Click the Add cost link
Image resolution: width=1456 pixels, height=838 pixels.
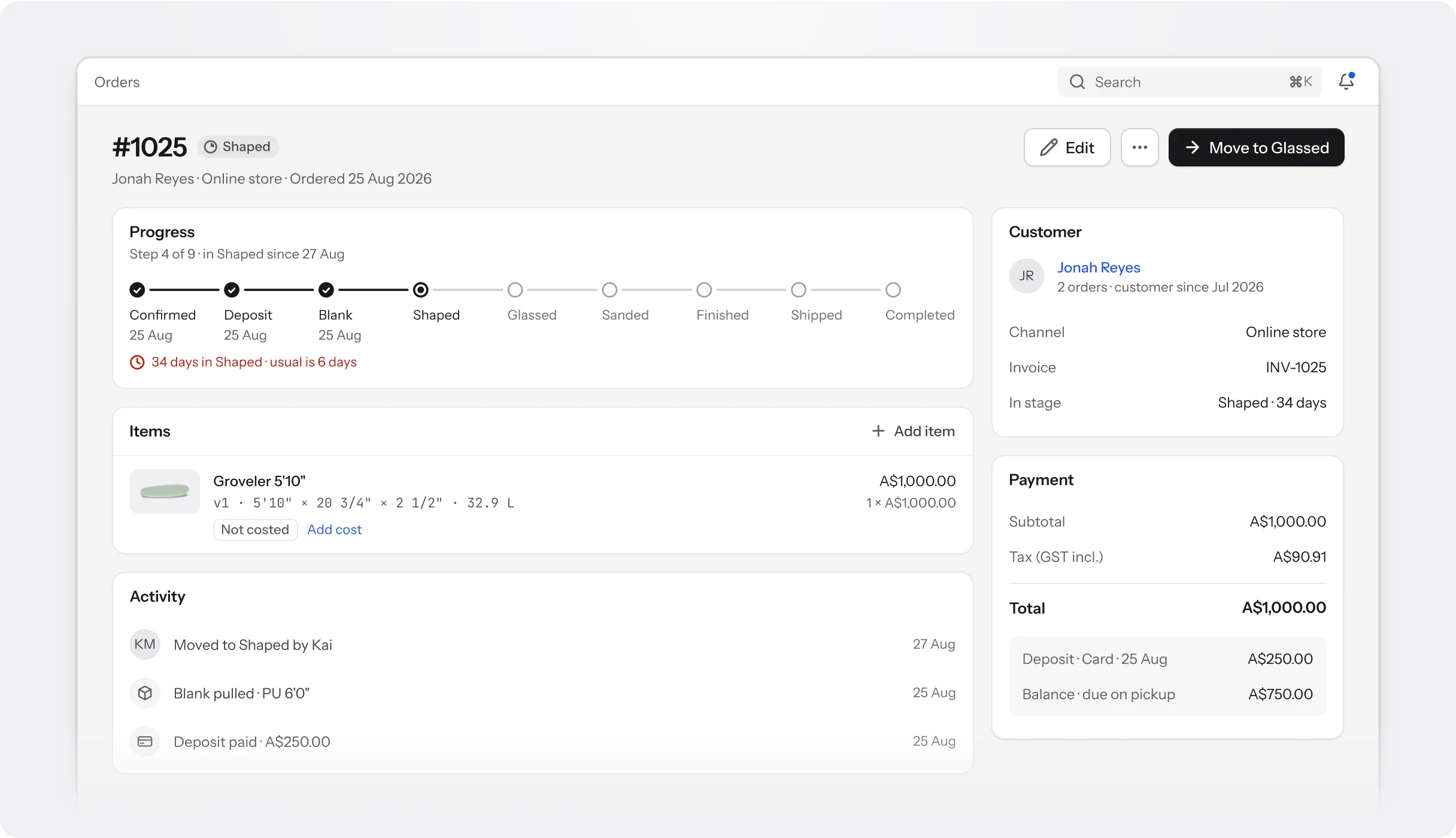334,530
